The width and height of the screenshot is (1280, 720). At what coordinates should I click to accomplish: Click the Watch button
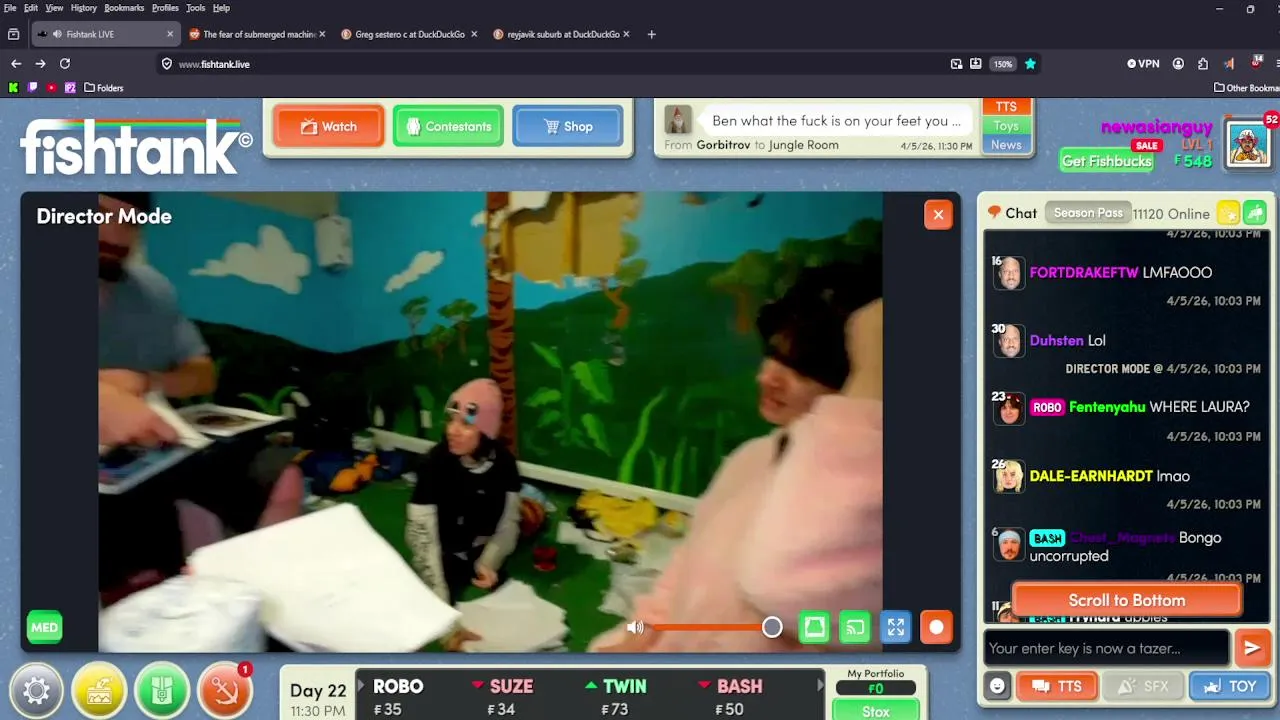point(328,127)
